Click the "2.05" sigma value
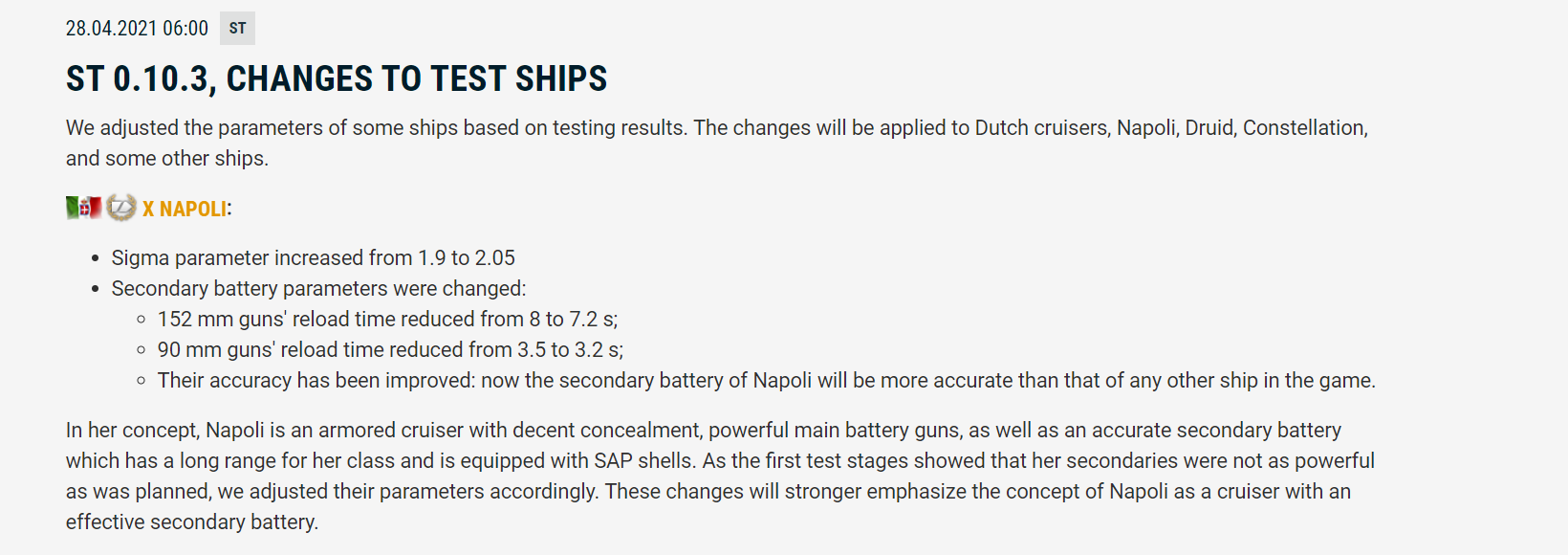 pyautogui.click(x=495, y=257)
